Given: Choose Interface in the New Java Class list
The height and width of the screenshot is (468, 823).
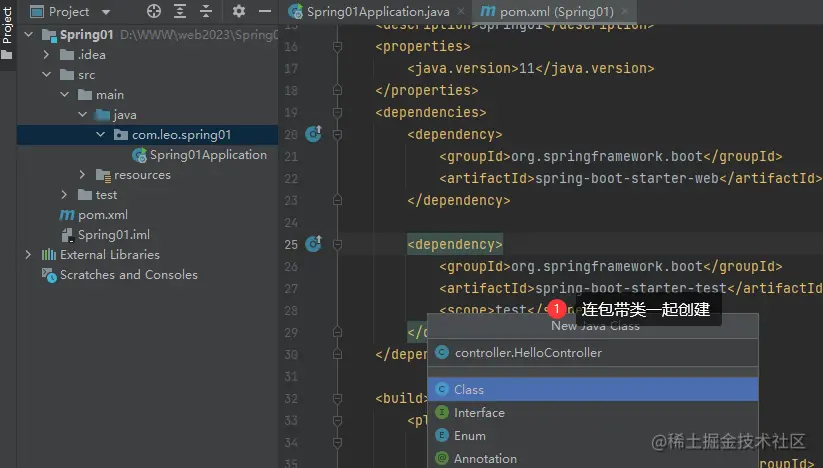Looking at the screenshot, I should (593, 412).
